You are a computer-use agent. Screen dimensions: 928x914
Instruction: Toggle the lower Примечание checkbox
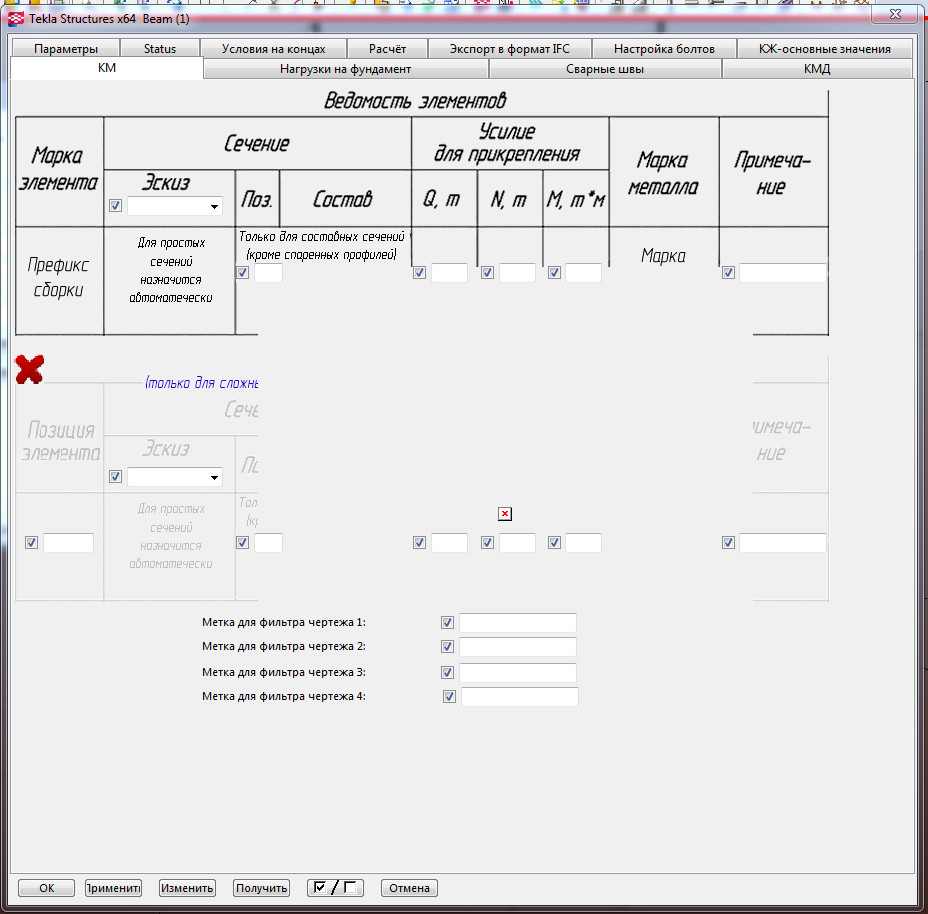pos(729,543)
